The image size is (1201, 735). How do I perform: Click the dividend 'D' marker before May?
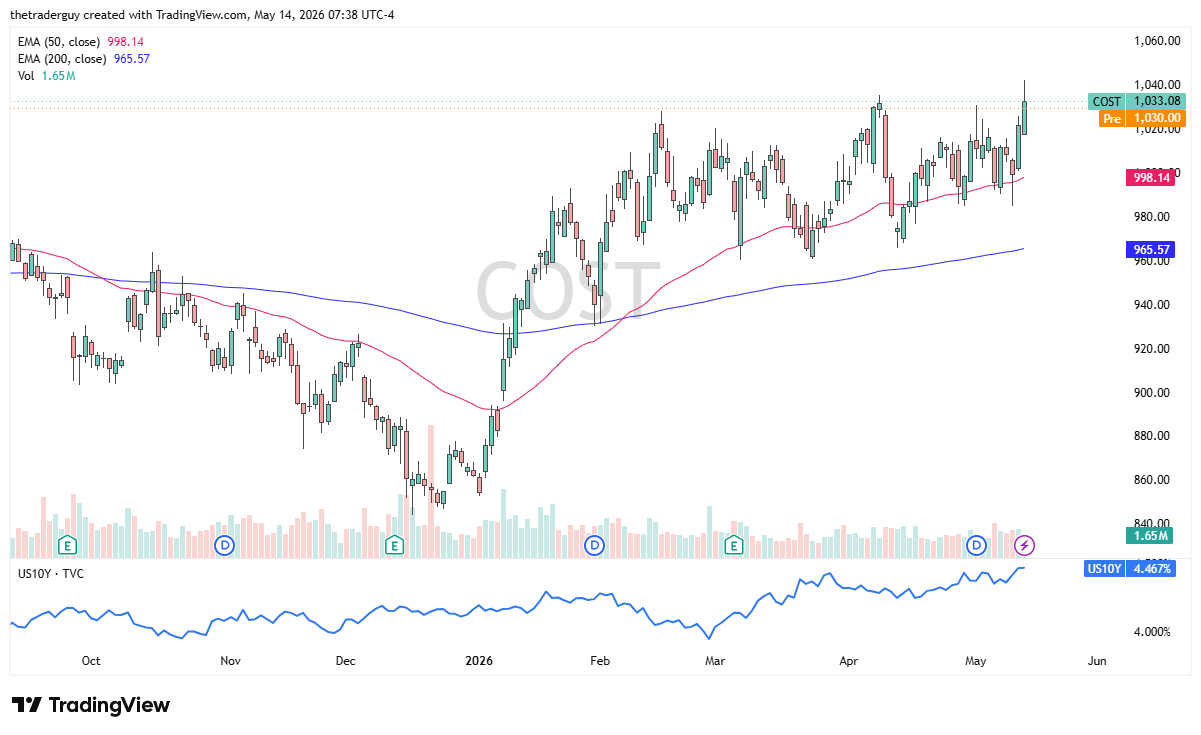977,545
